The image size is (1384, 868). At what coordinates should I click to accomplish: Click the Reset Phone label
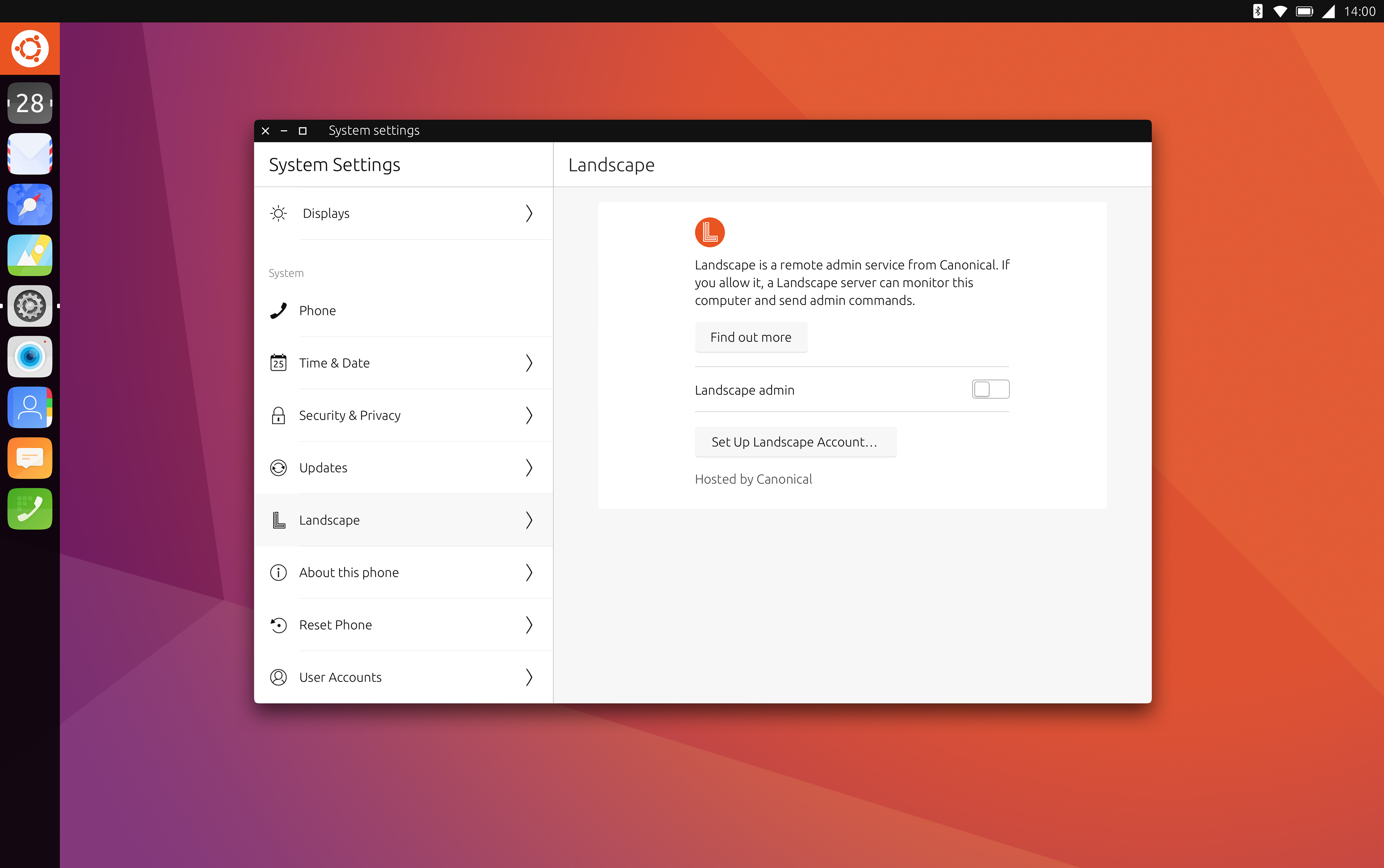(x=335, y=625)
